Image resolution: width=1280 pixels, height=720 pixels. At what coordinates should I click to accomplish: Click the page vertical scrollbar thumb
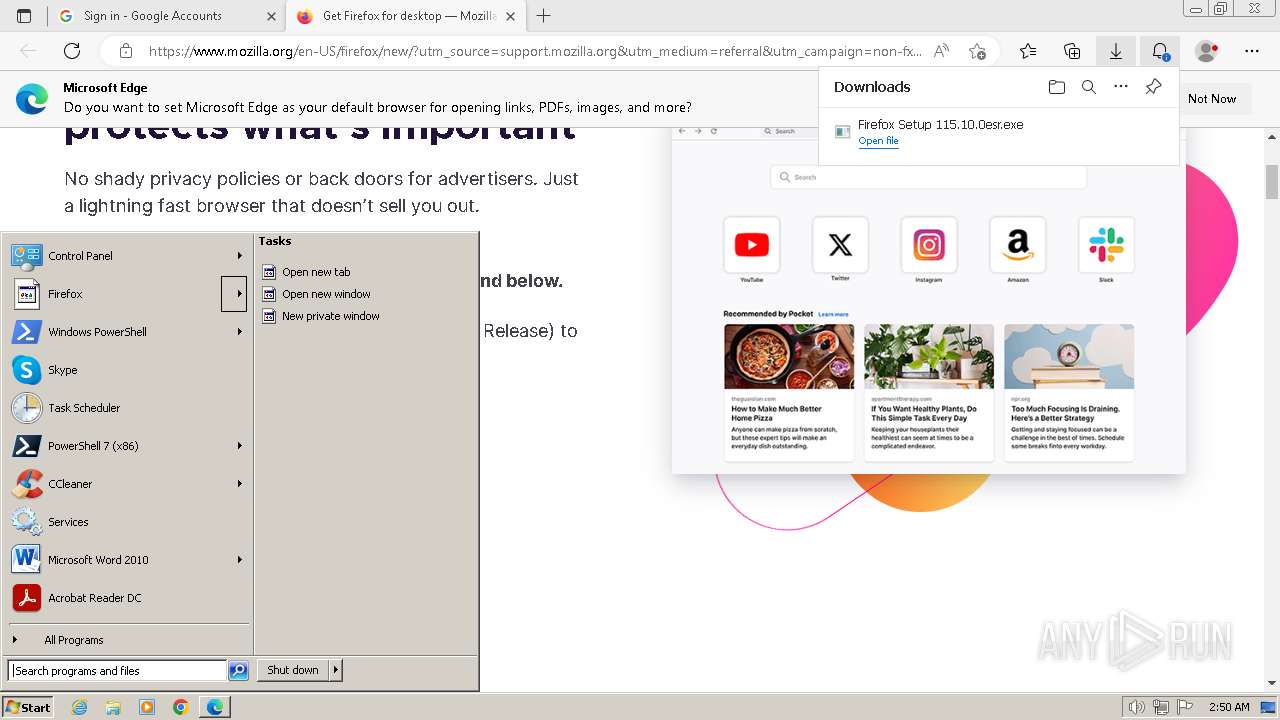tap(1272, 182)
